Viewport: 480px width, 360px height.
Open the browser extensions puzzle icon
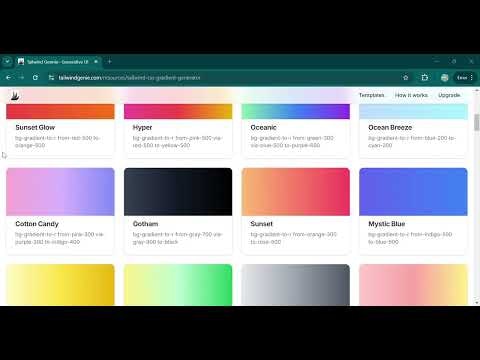(425, 78)
